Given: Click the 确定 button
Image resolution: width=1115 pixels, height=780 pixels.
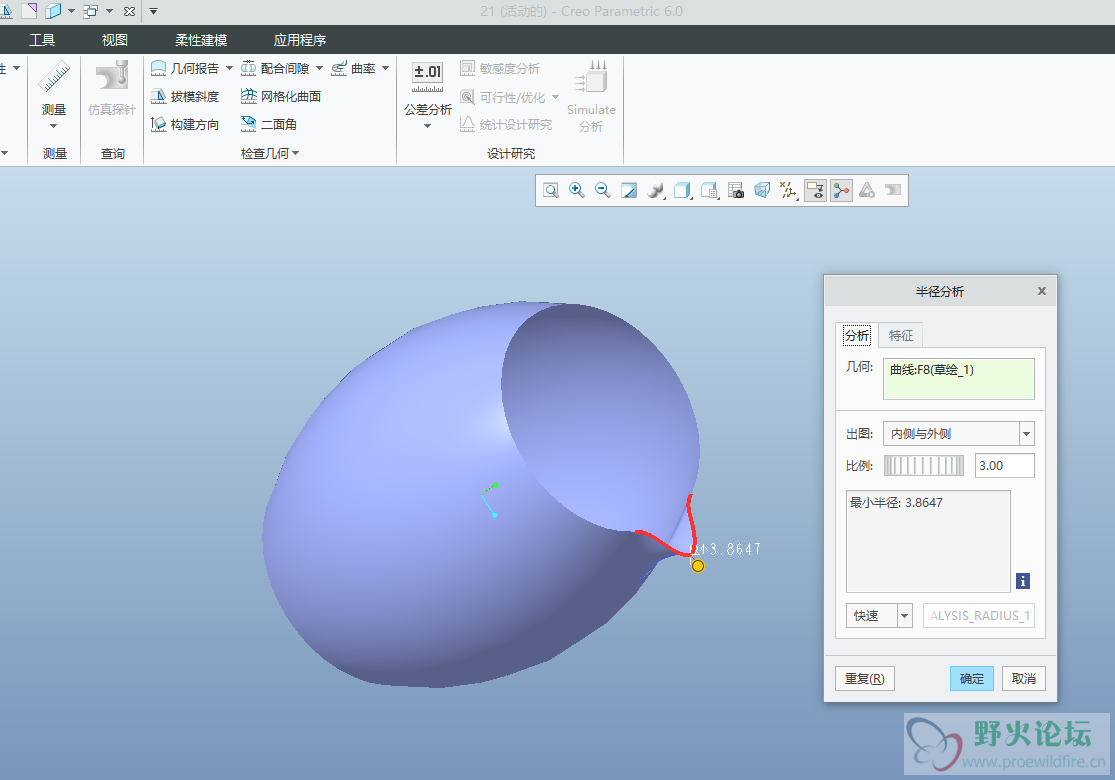Looking at the screenshot, I should (971, 678).
